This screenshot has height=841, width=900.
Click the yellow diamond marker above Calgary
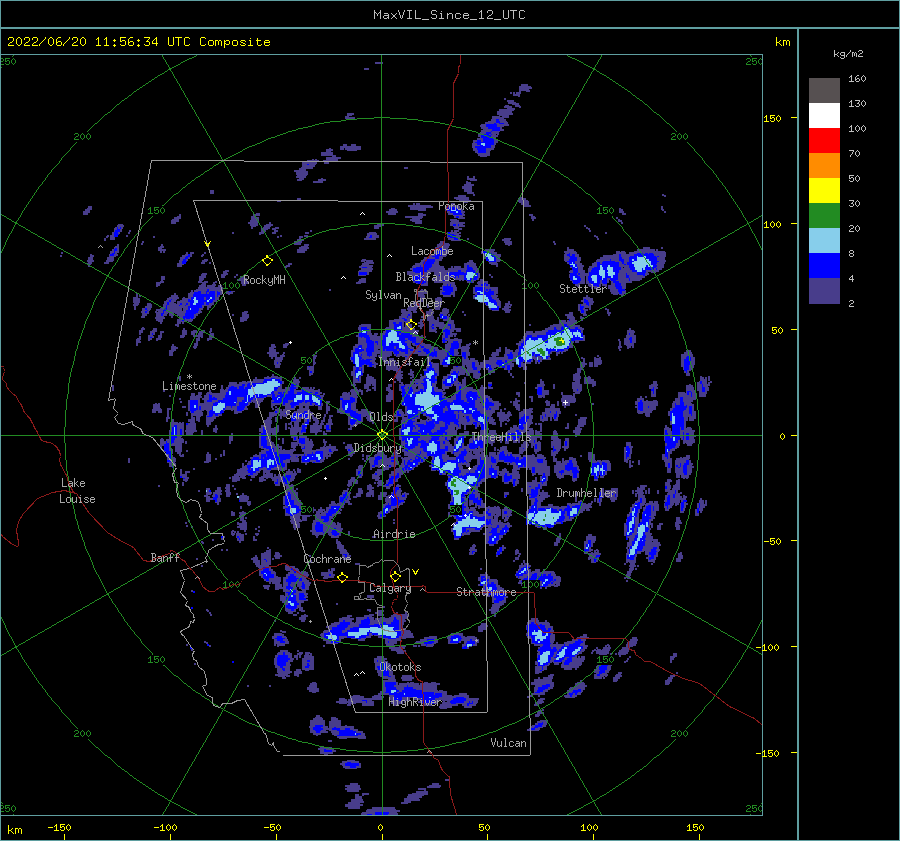click(x=395, y=576)
